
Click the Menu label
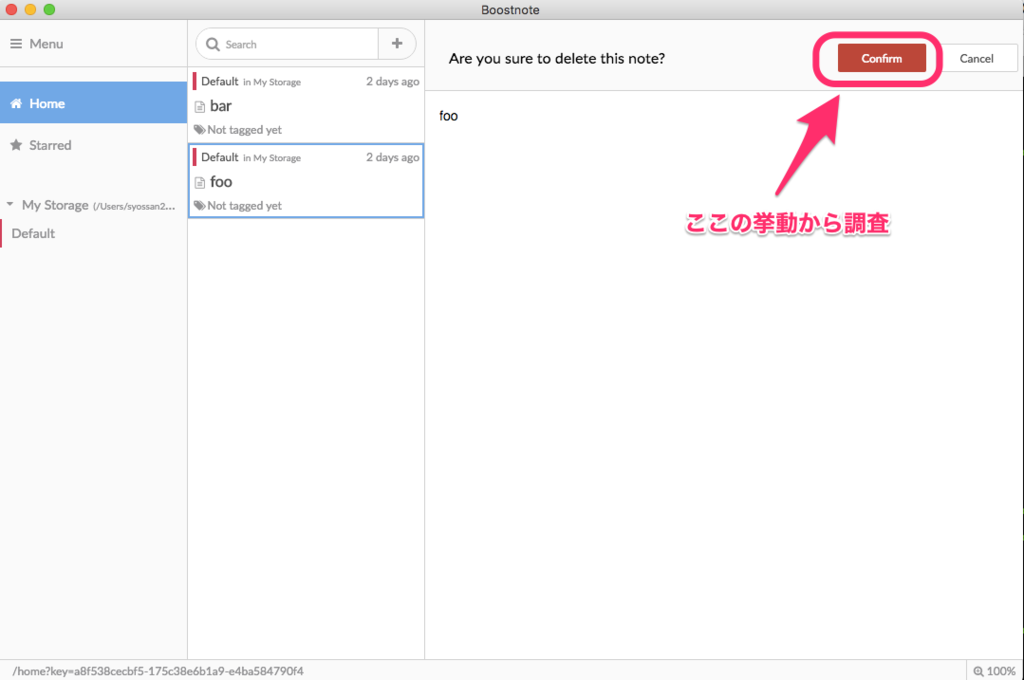[x=46, y=44]
